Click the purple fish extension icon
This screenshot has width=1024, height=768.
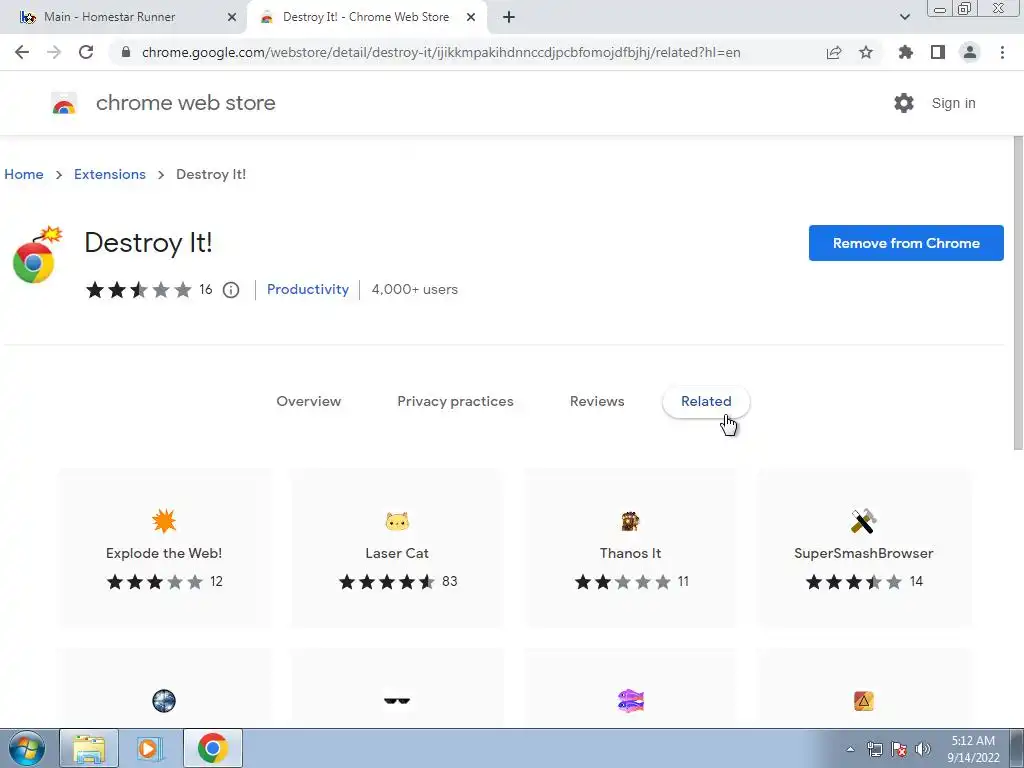click(x=630, y=701)
